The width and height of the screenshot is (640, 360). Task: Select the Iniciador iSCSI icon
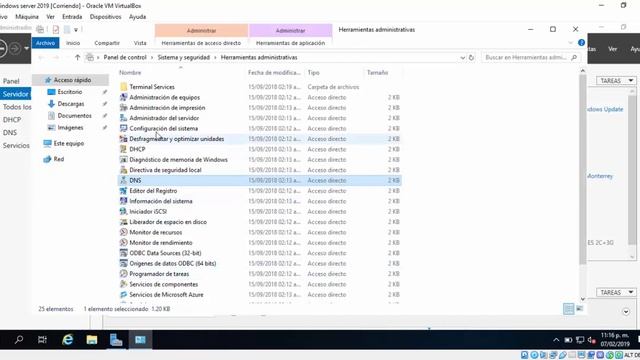(x=124, y=211)
